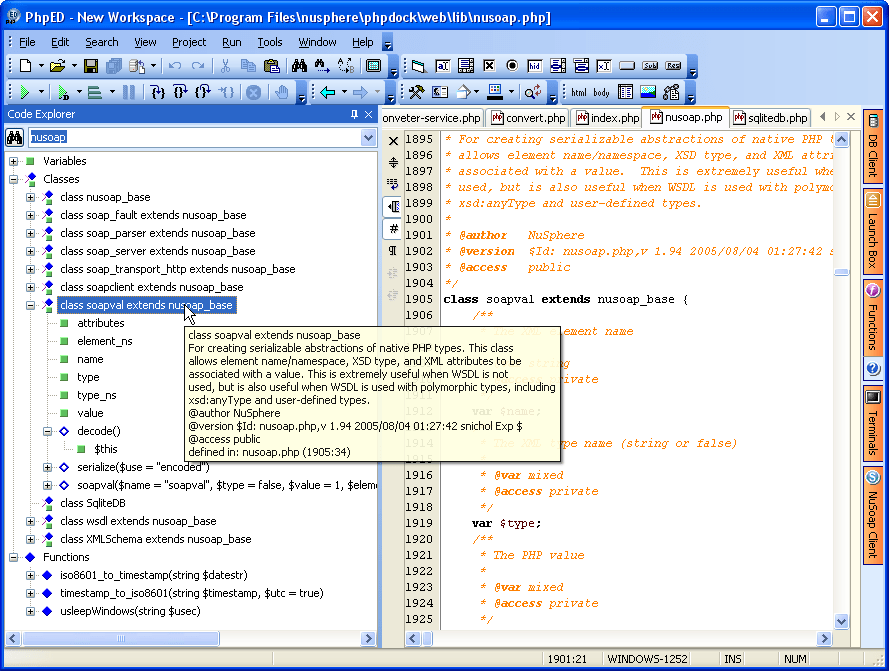Collapse the class soapval tree node
This screenshot has height=671, width=889.
tap(30, 305)
